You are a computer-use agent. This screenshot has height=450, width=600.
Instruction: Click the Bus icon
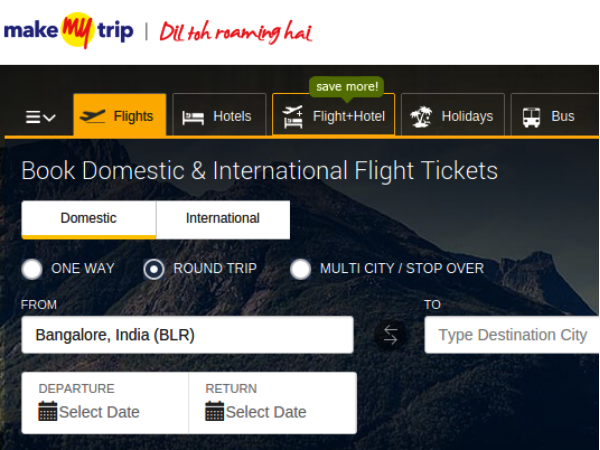(531, 116)
